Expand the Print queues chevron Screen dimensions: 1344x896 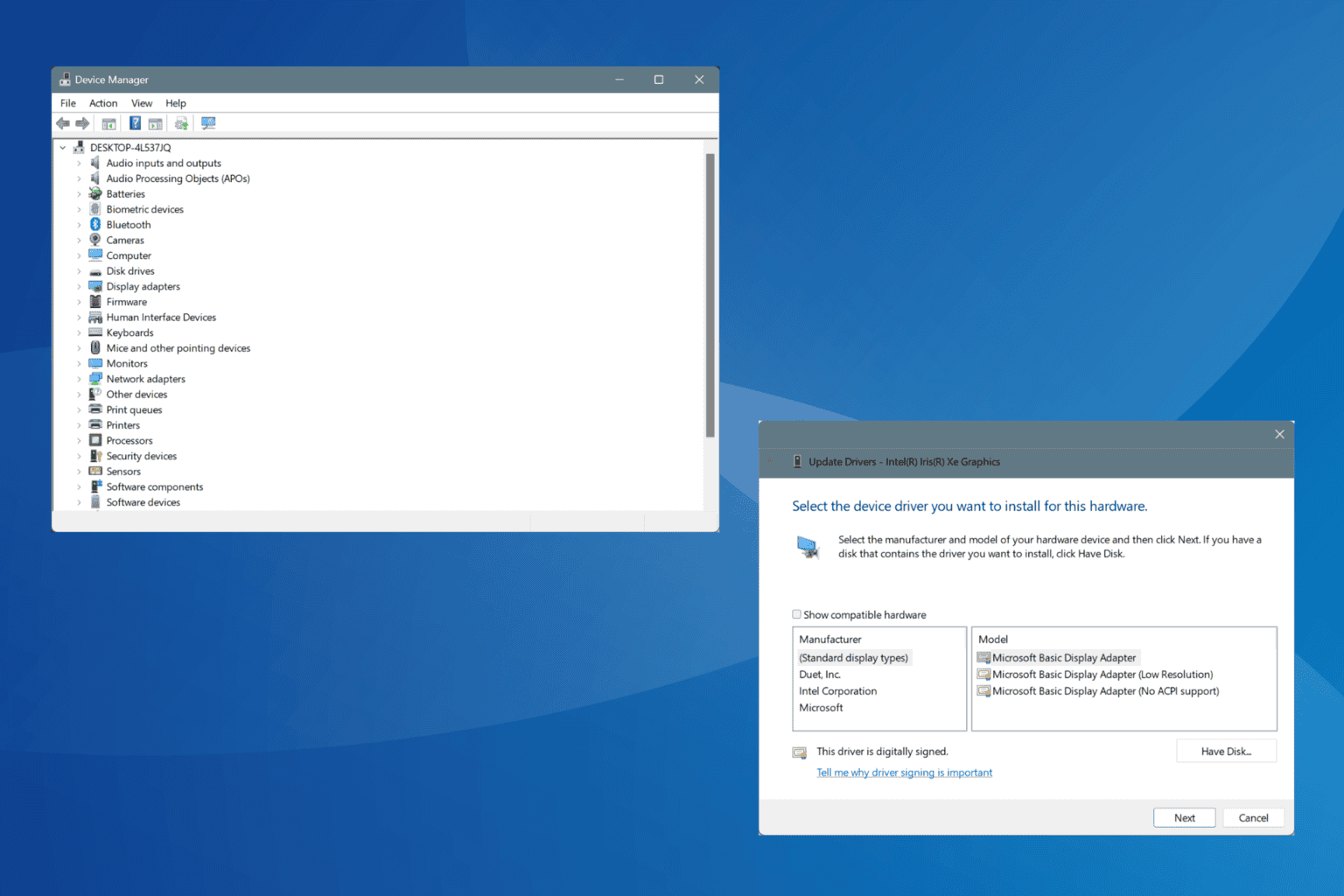(x=79, y=410)
